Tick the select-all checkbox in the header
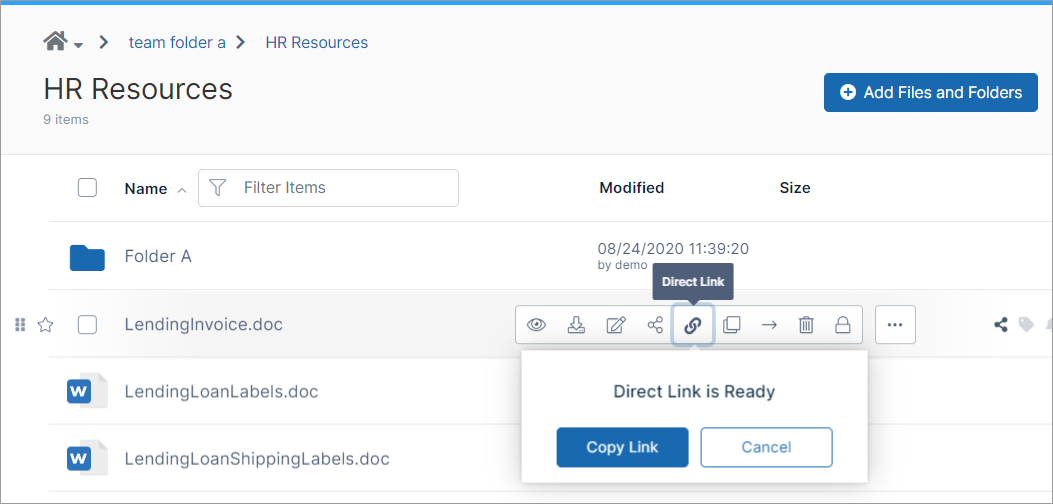Viewport: 1053px width, 504px height. pyautogui.click(x=87, y=188)
